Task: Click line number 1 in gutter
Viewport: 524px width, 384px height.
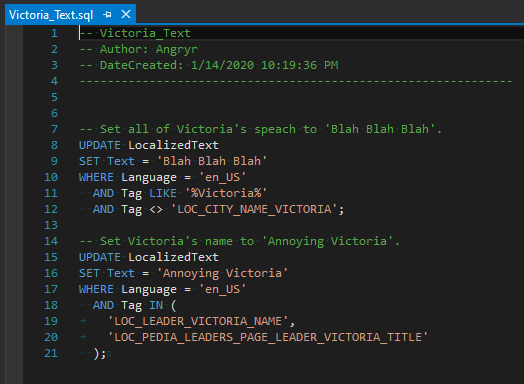Action: click(x=54, y=33)
